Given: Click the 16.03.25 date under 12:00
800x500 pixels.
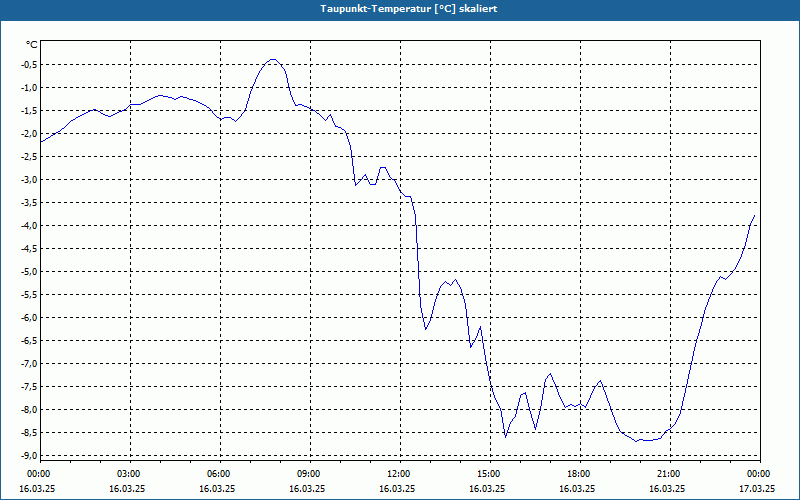Looking at the screenshot, I should pos(396,488).
